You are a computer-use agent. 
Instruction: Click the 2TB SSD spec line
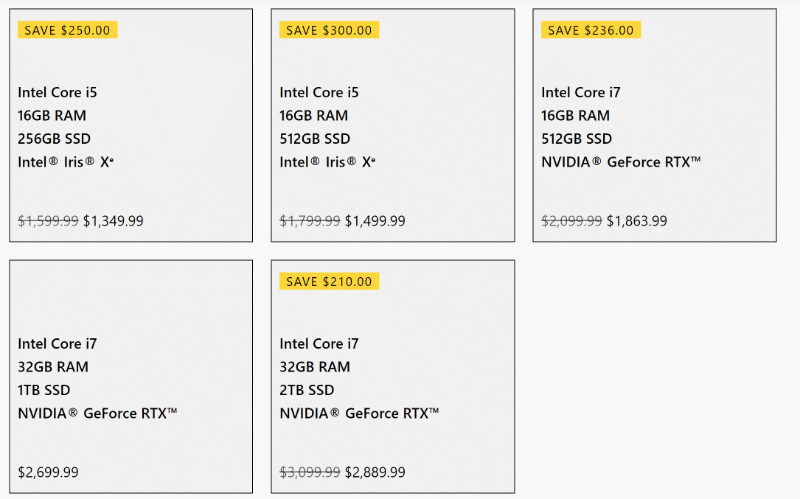click(x=307, y=390)
